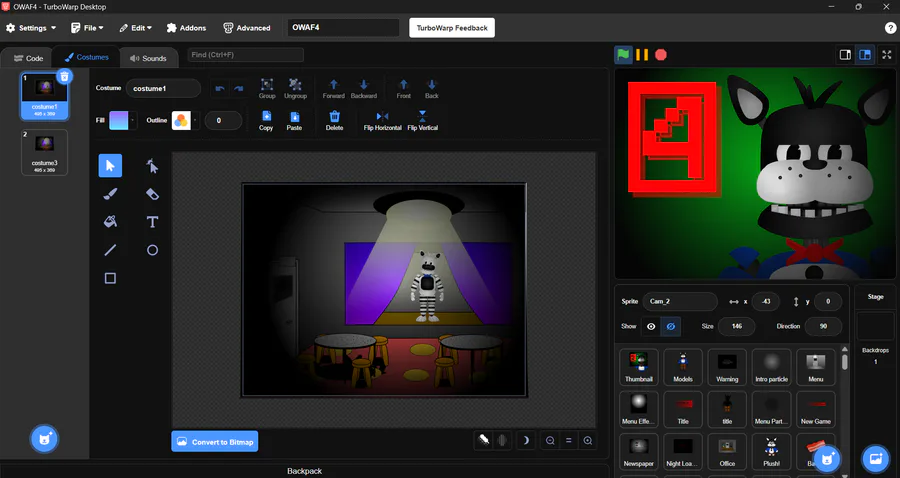The height and width of the screenshot is (478, 900).
Task: Open the Backpack bar
Action: 304,471
